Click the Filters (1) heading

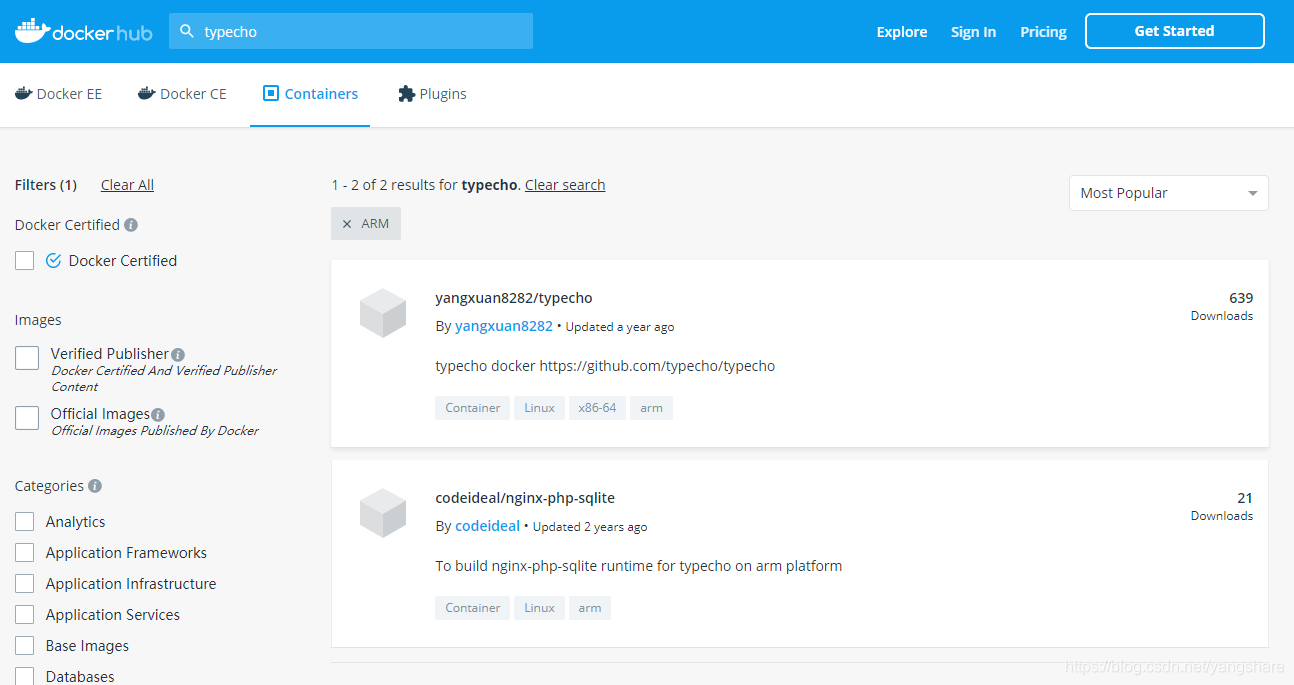pos(46,185)
